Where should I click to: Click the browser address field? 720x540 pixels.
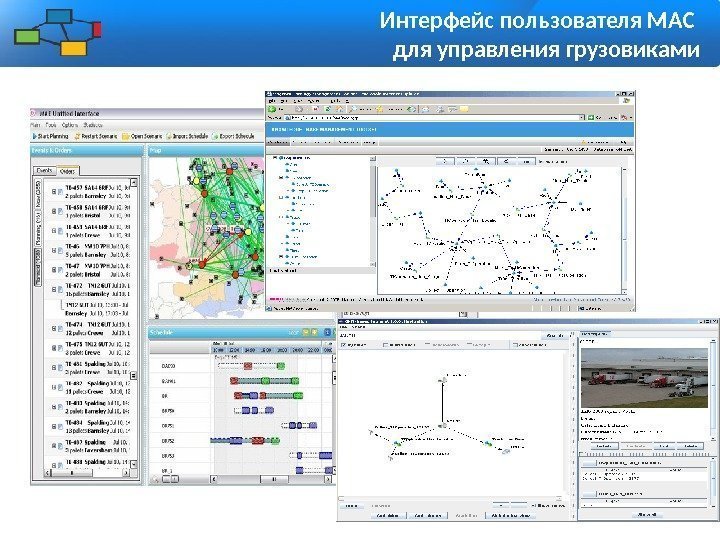(x=432, y=118)
